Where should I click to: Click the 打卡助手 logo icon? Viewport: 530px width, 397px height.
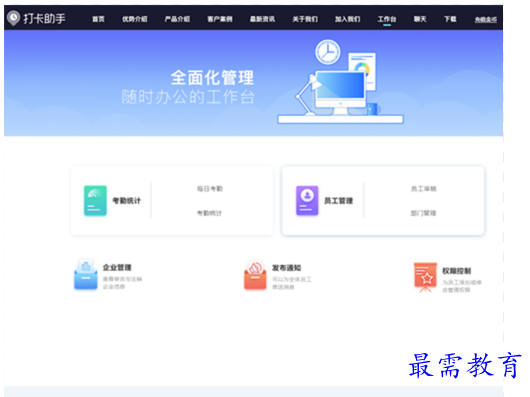pyautogui.click(x=13, y=18)
